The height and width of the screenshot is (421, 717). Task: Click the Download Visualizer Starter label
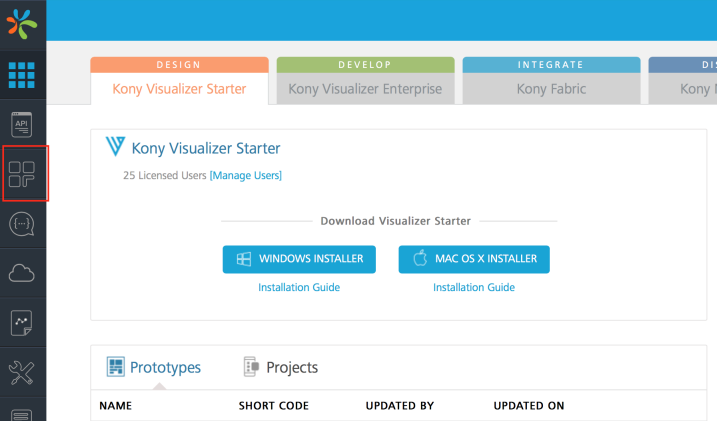click(396, 221)
